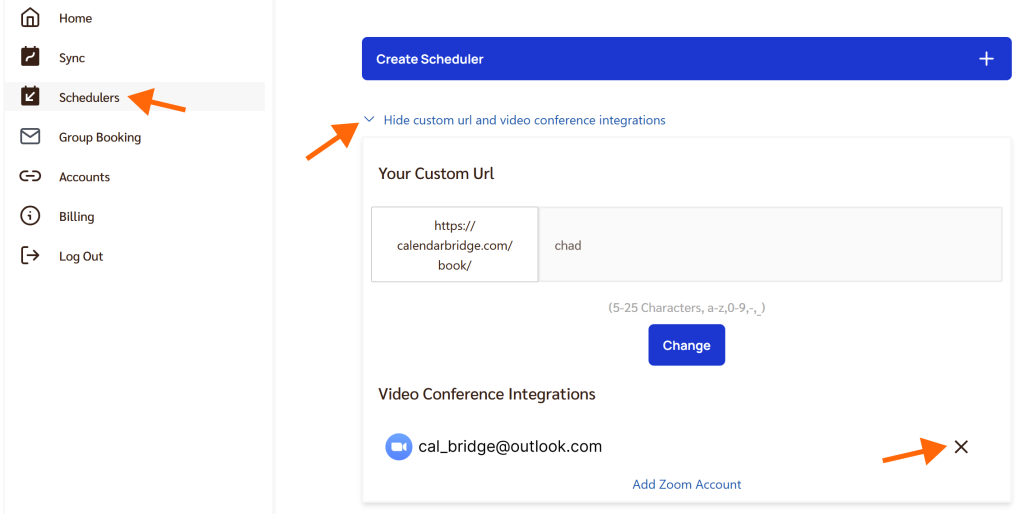Click the Your Custom Url heading
Screen dimensions: 1024x514
click(x=436, y=174)
